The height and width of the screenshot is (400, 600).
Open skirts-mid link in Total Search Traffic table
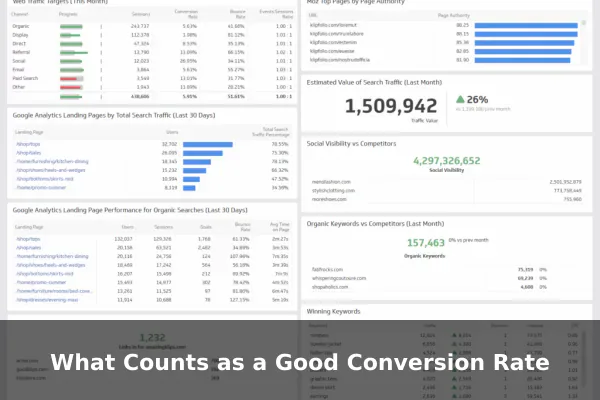point(45,179)
